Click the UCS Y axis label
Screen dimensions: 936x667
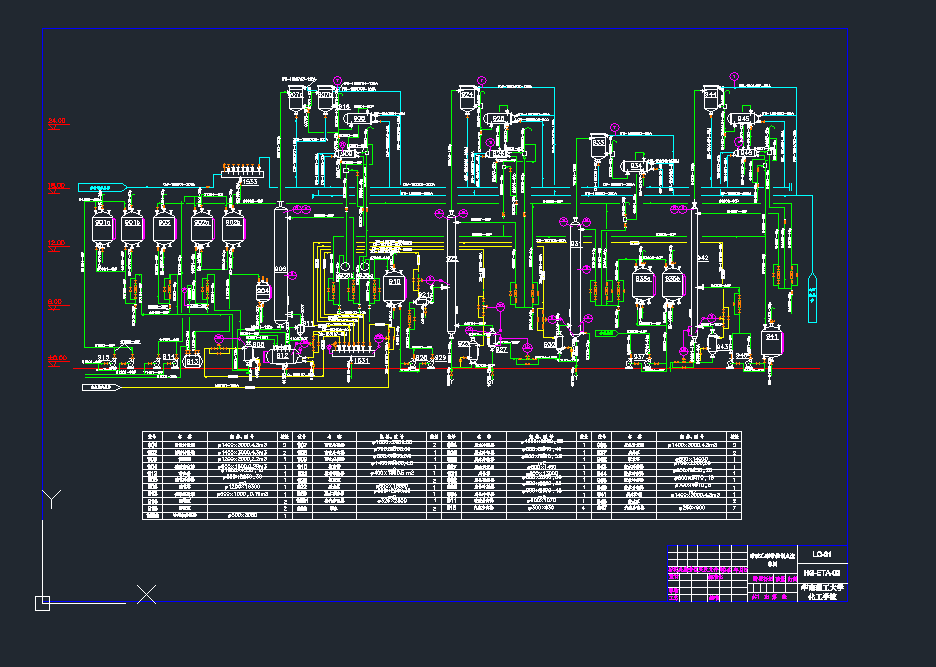tap(52, 498)
